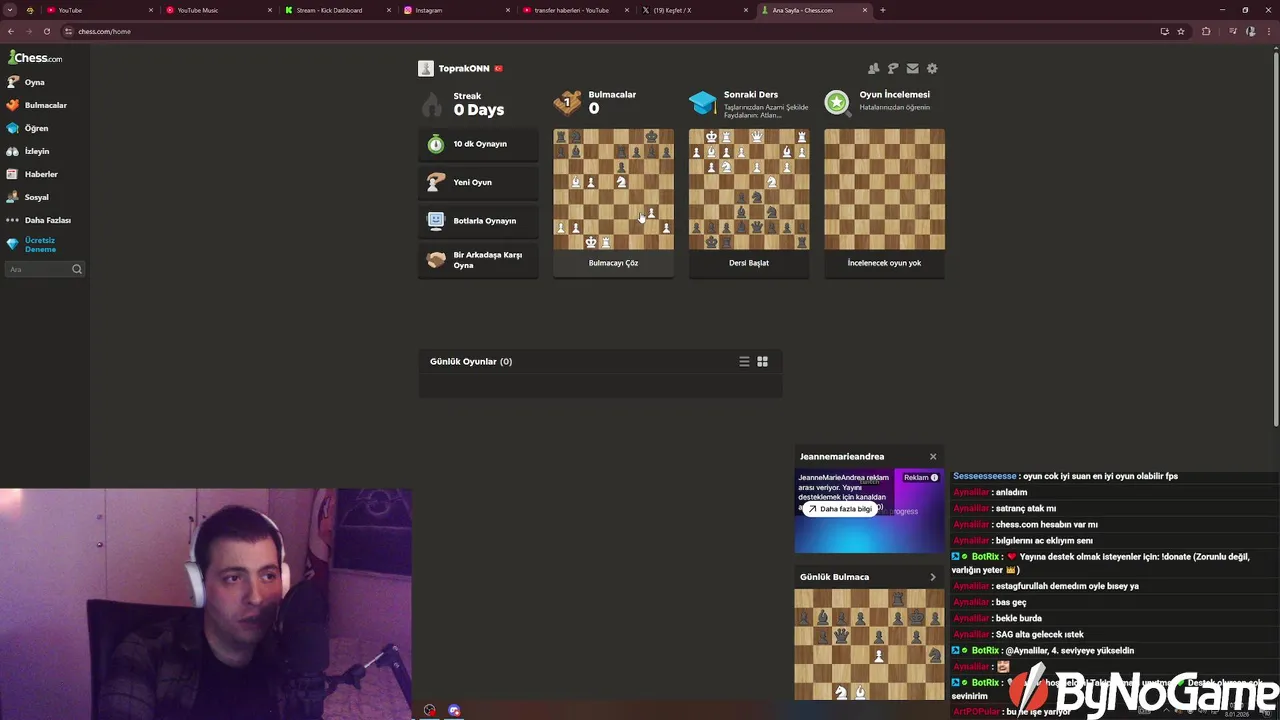Open the Oyna sidebar menu
Viewport: 1280px width, 720px height.
point(34,82)
